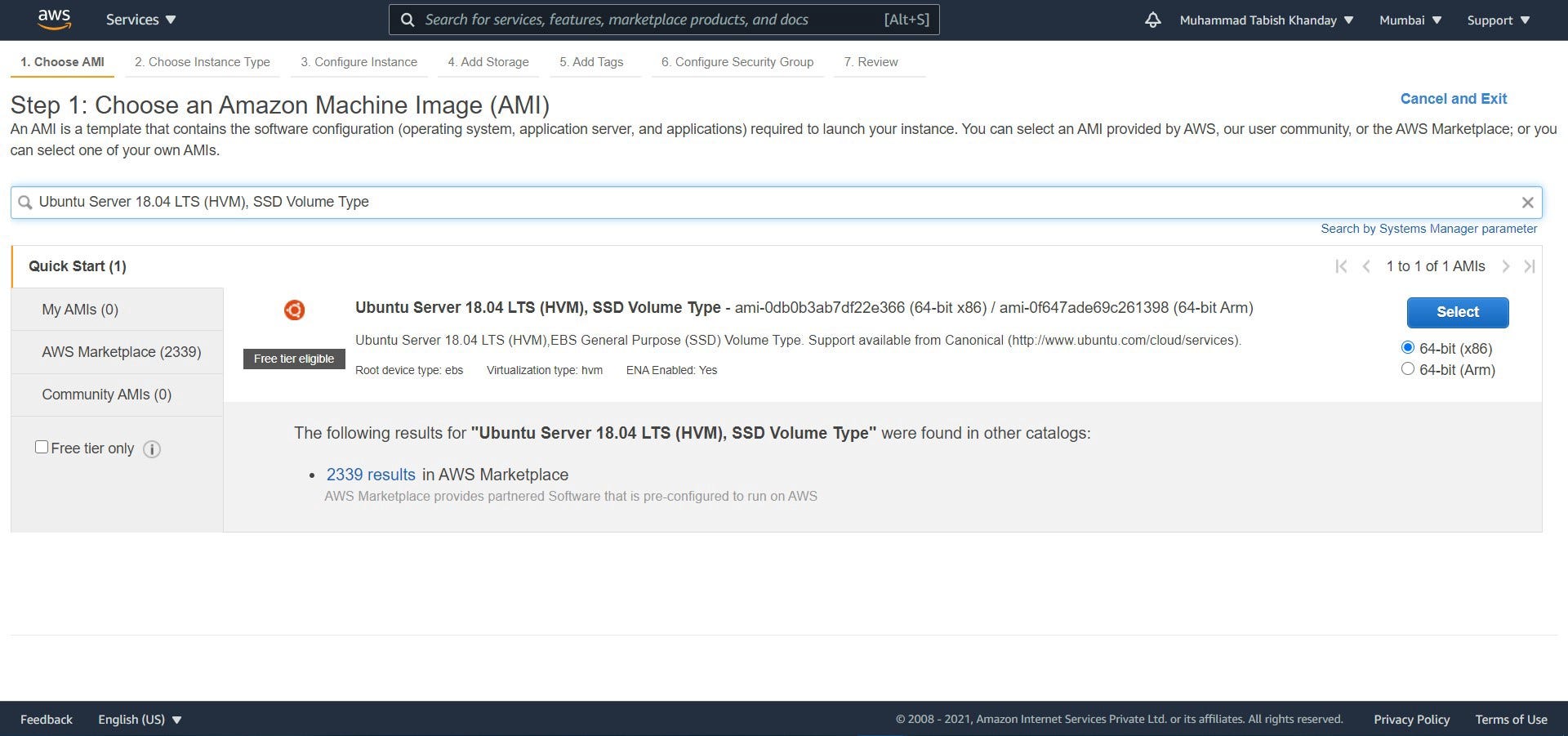Open the AWS Marketplace (2339) category

(x=118, y=352)
